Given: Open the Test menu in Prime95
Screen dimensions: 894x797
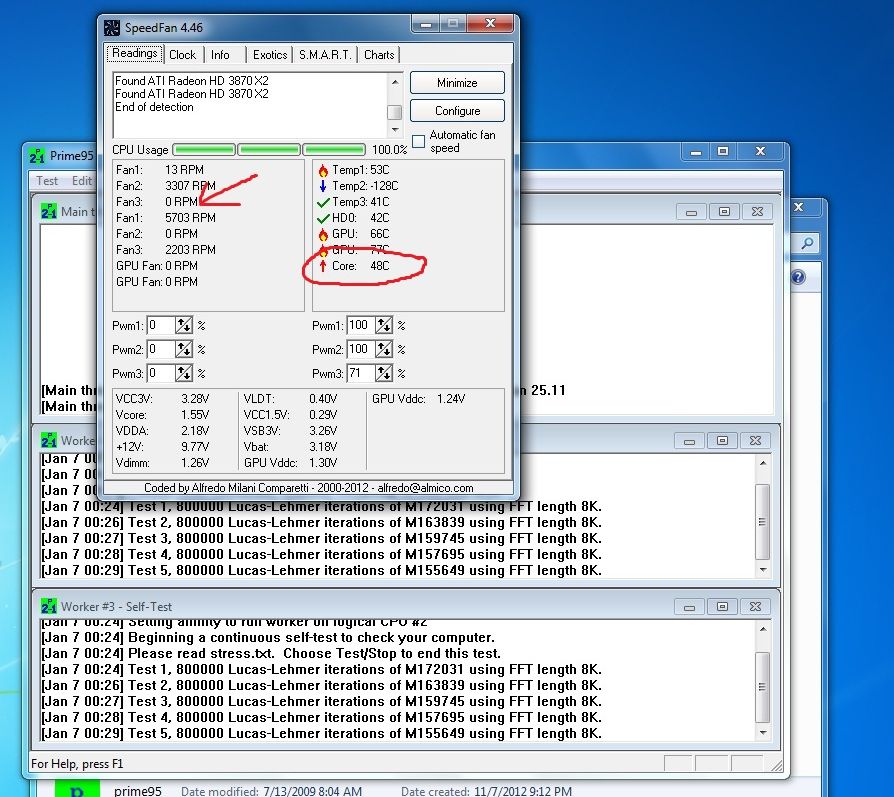Looking at the screenshot, I should point(47,181).
